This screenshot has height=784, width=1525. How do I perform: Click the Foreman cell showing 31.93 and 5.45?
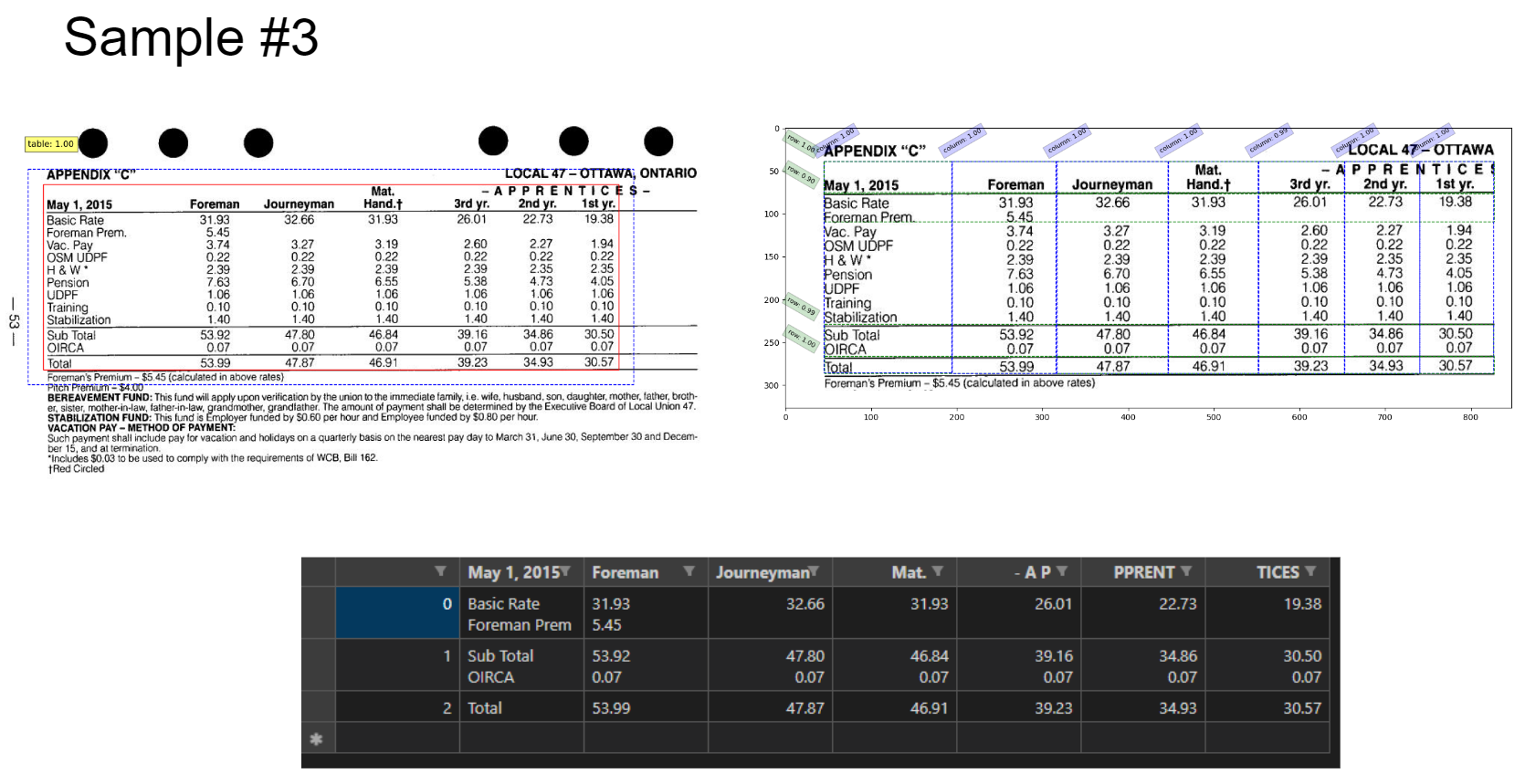646,612
